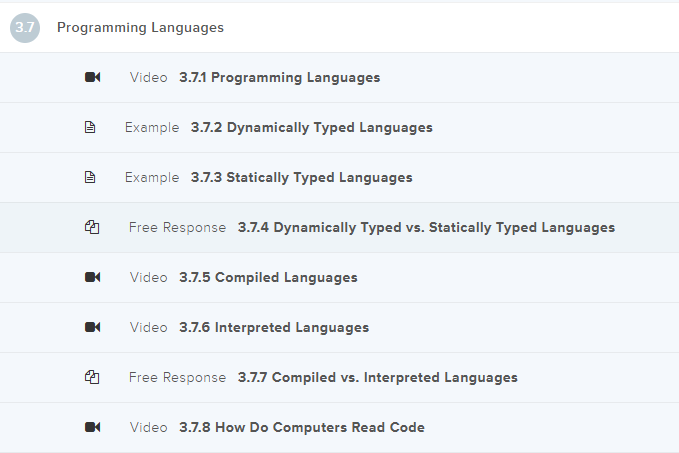Collapse the Programming Languages section header

pyautogui.click(x=140, y=28)
